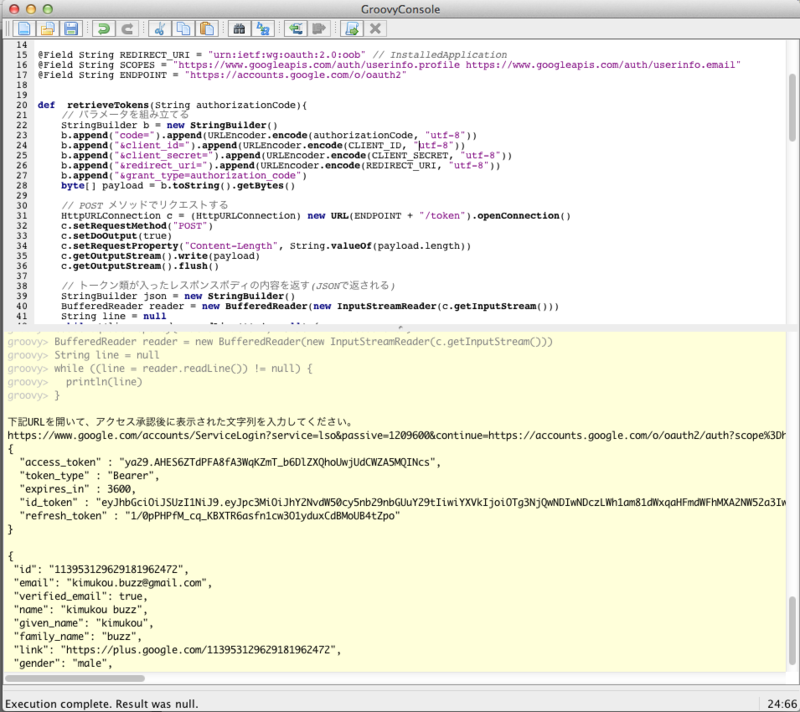Run the script
800x712 pixels.
pyautogui.click(x=352, y=29)
